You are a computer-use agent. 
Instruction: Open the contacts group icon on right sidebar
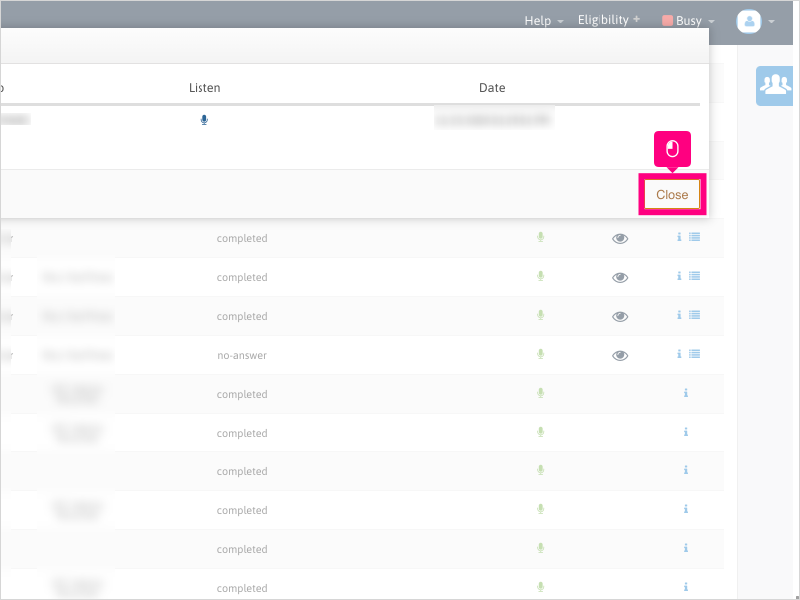pos(774,86)
